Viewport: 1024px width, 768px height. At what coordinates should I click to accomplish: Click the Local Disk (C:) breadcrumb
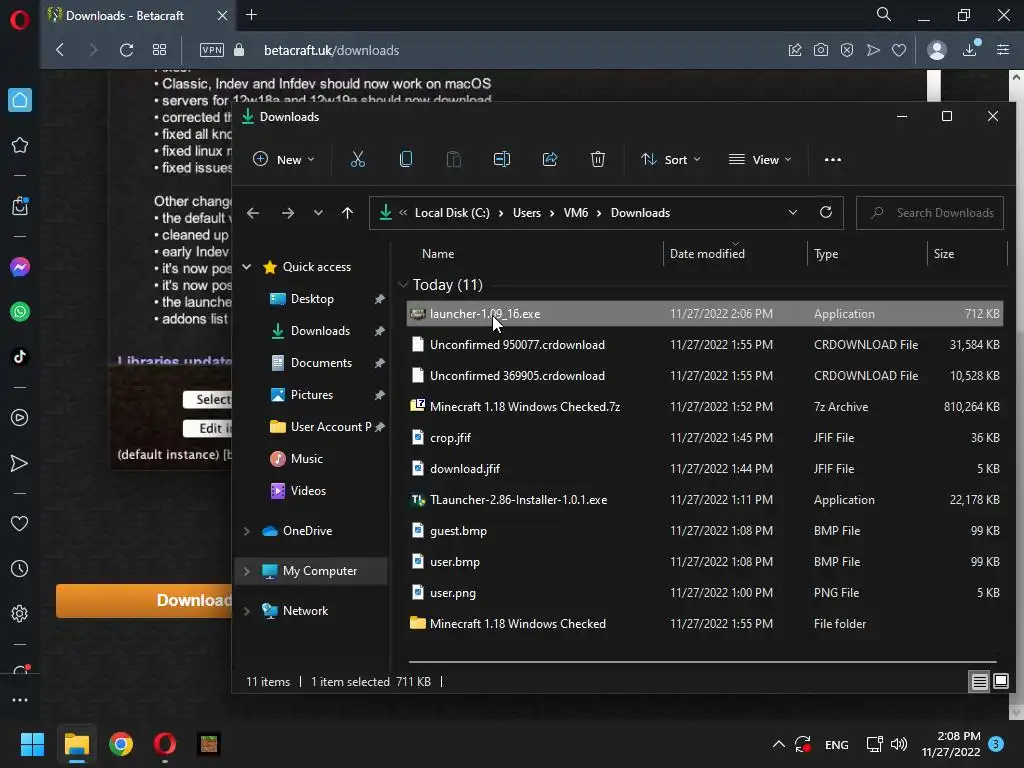[x=452, y=213]
